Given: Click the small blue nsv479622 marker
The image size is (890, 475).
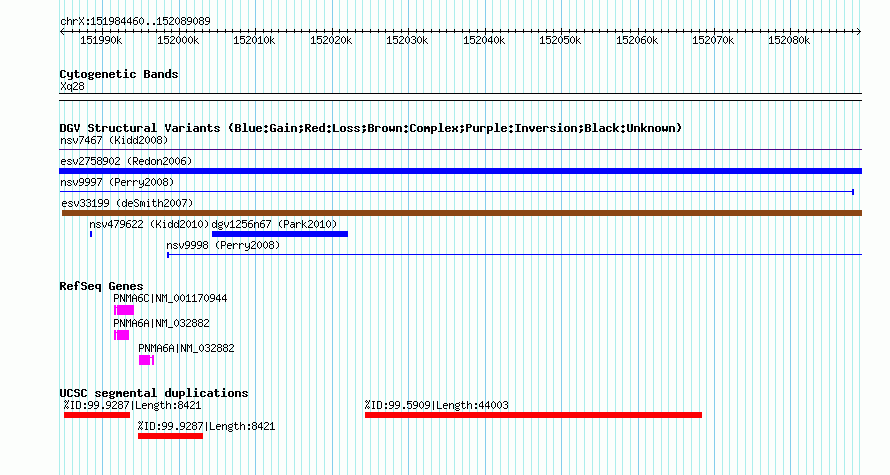Looking at the screenshot, I should click(91, 234).
